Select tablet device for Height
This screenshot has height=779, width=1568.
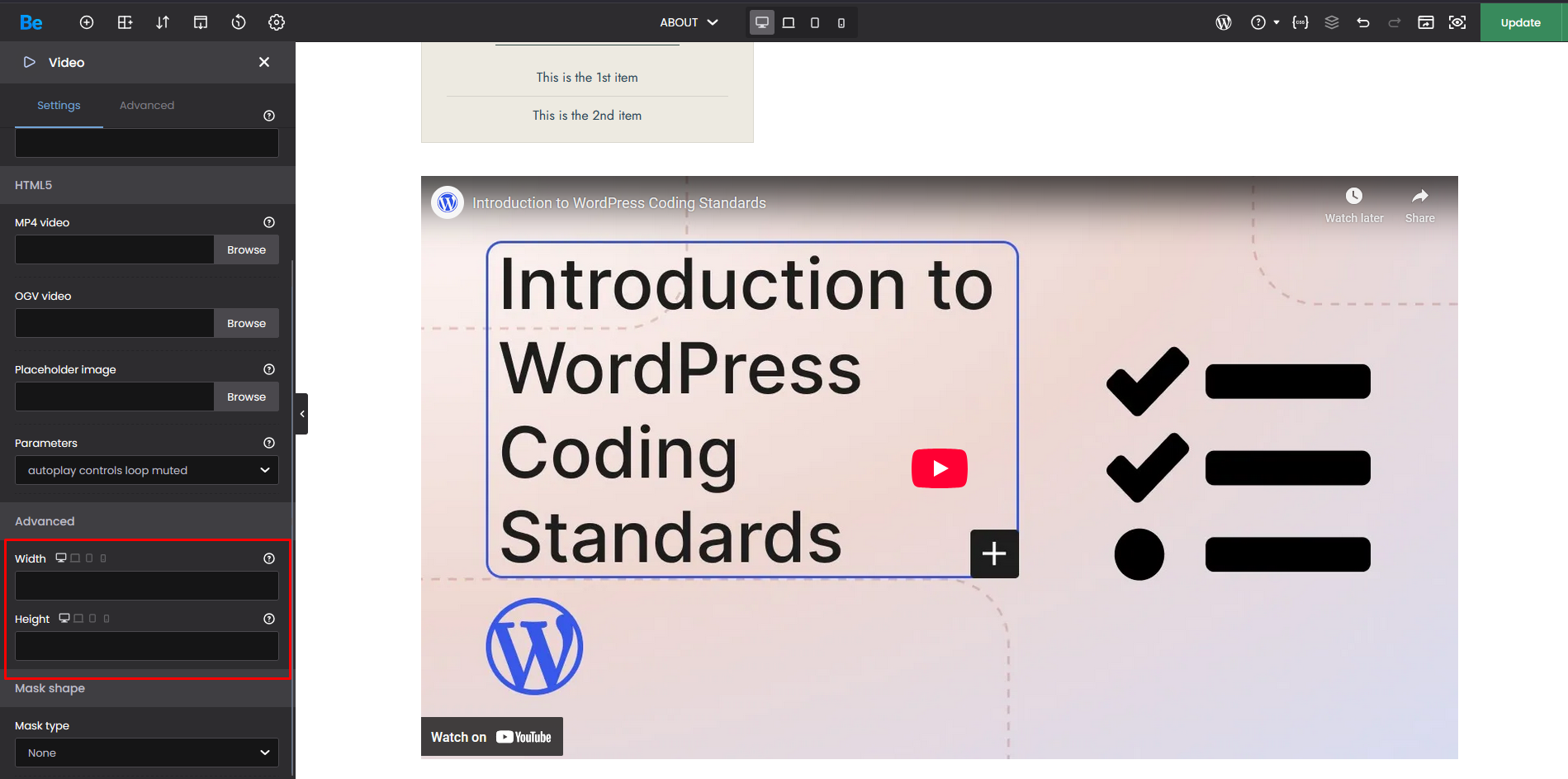92,618
